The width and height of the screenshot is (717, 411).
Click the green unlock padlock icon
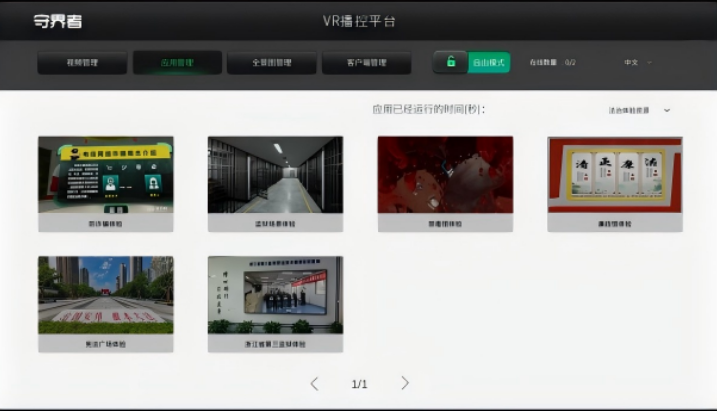[451, 63]
